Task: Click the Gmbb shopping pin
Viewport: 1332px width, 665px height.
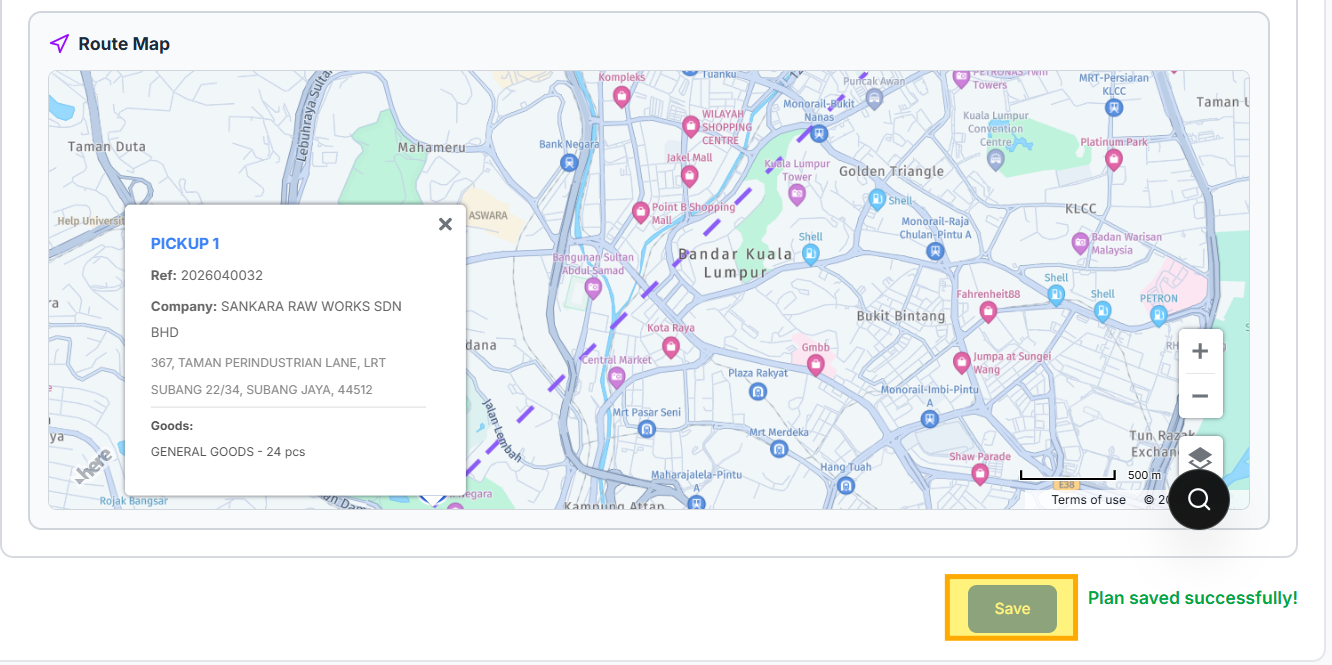Action: (x=816, y=365)
